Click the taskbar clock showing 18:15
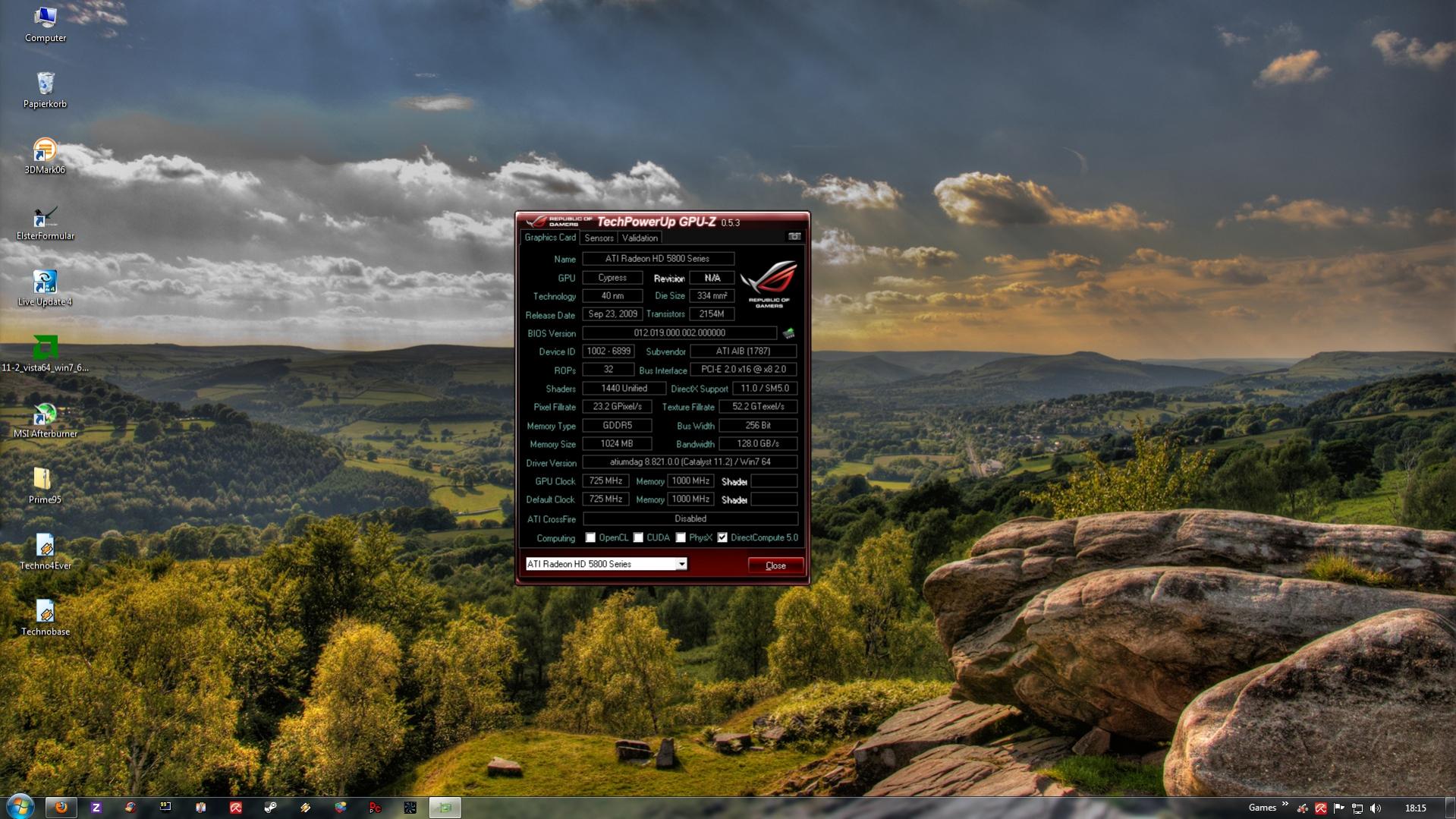Screen dimensions: 1456x819 [1415, 808]
